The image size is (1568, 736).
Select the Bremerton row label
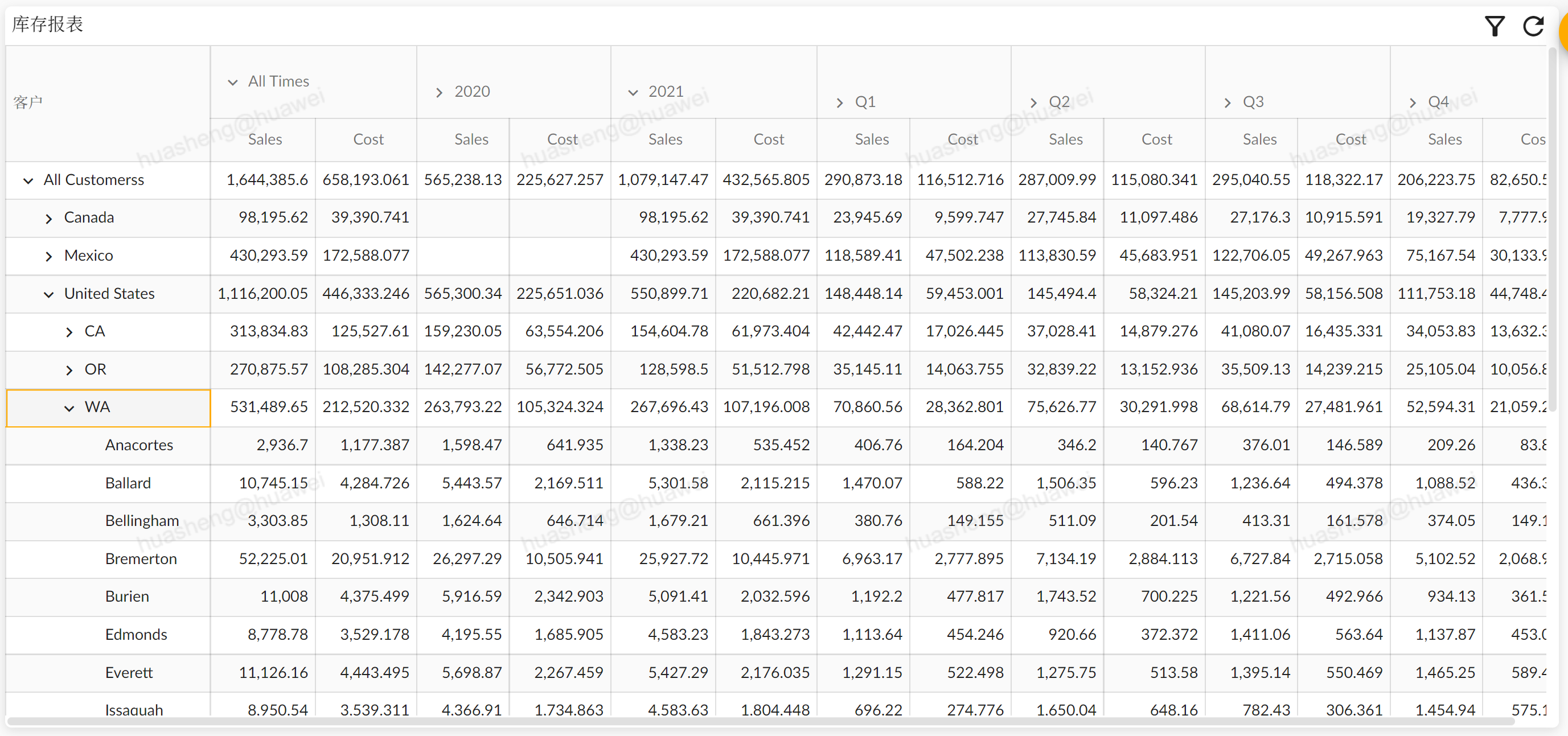(x=141, y=559)
